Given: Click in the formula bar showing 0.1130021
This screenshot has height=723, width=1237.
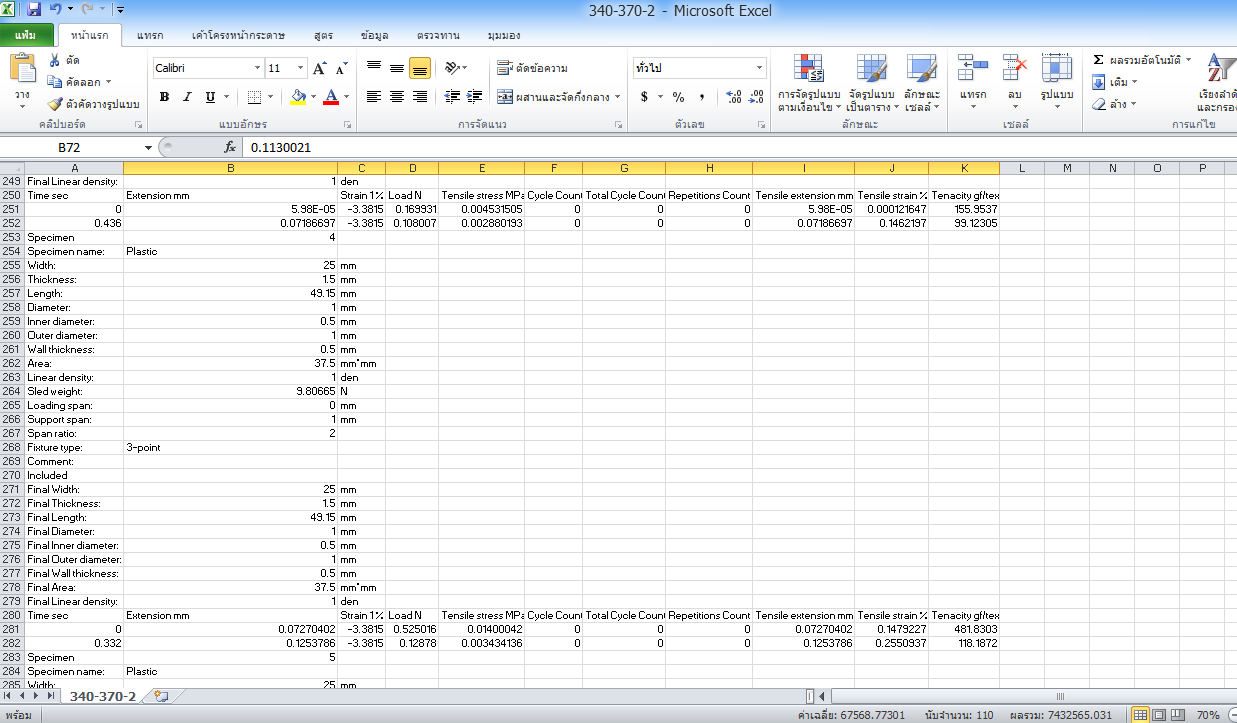Looking at the screenshot, I should click(738, 147).
